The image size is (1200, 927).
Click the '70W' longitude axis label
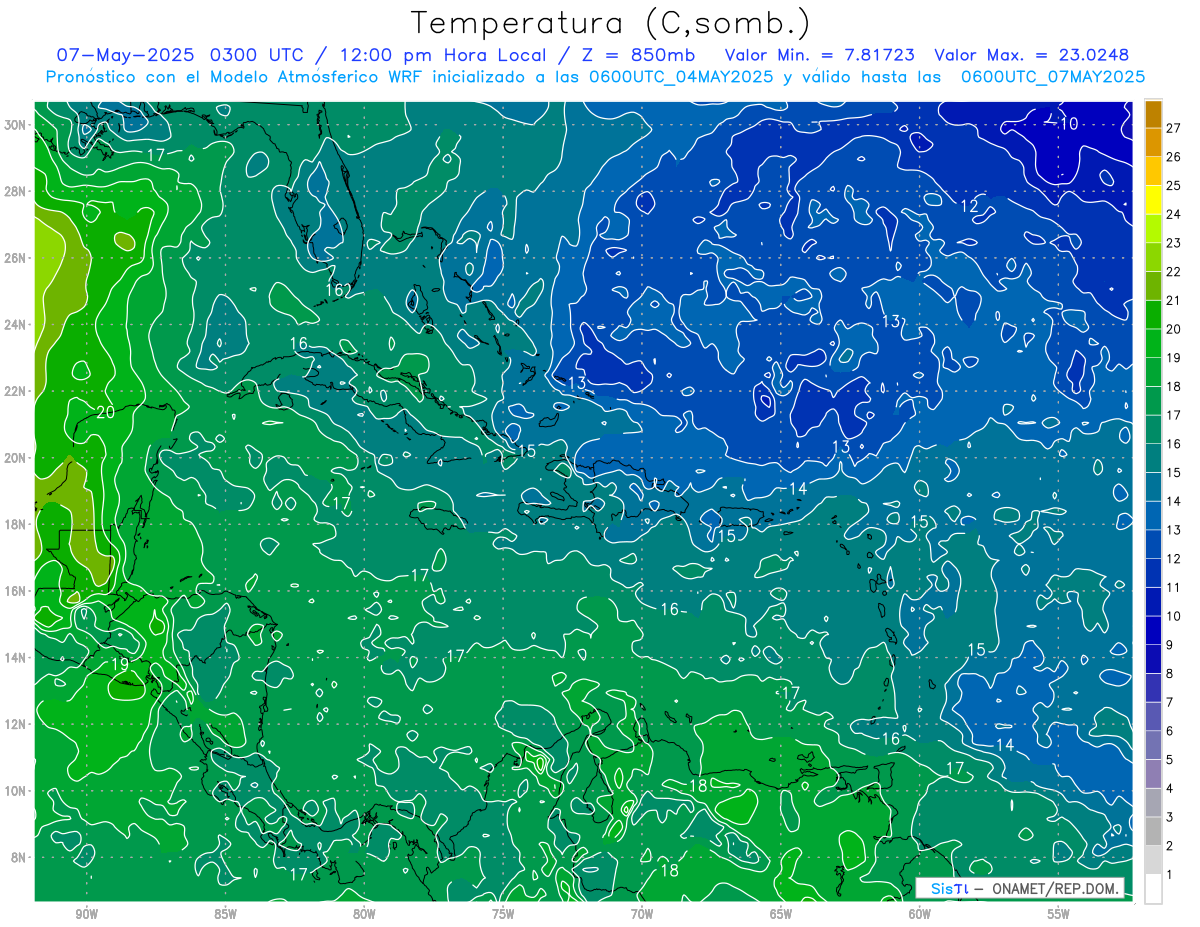642,914
